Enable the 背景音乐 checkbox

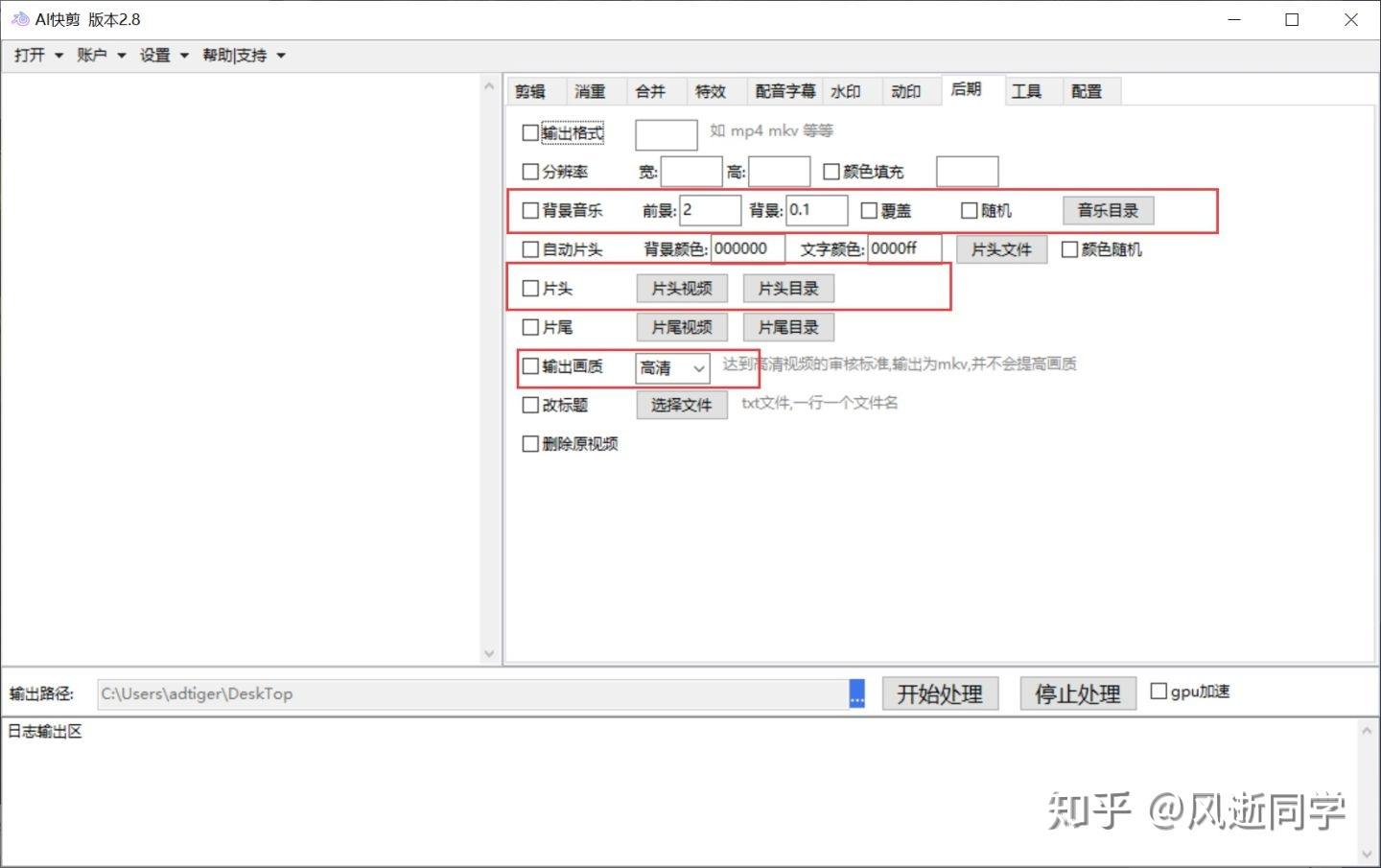[530, 210]
